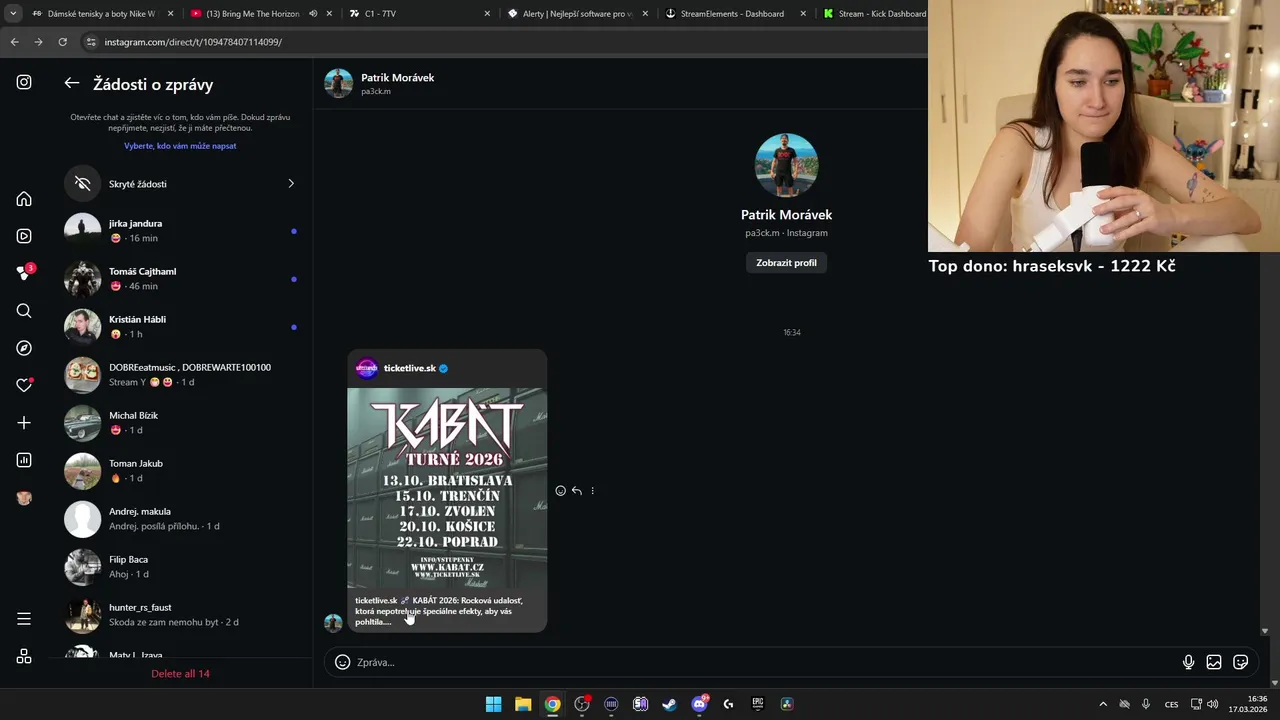Image resolution: width=1280 pixels, height=720 pixels.
Task: Go back from message requests with arrow
Action: tap(72, 83)
